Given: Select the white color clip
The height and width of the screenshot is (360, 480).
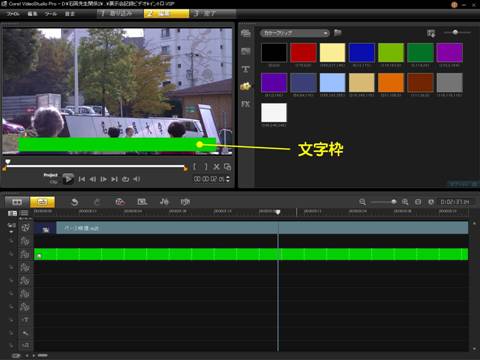Looking at the screenshot, I should [274, 112].
